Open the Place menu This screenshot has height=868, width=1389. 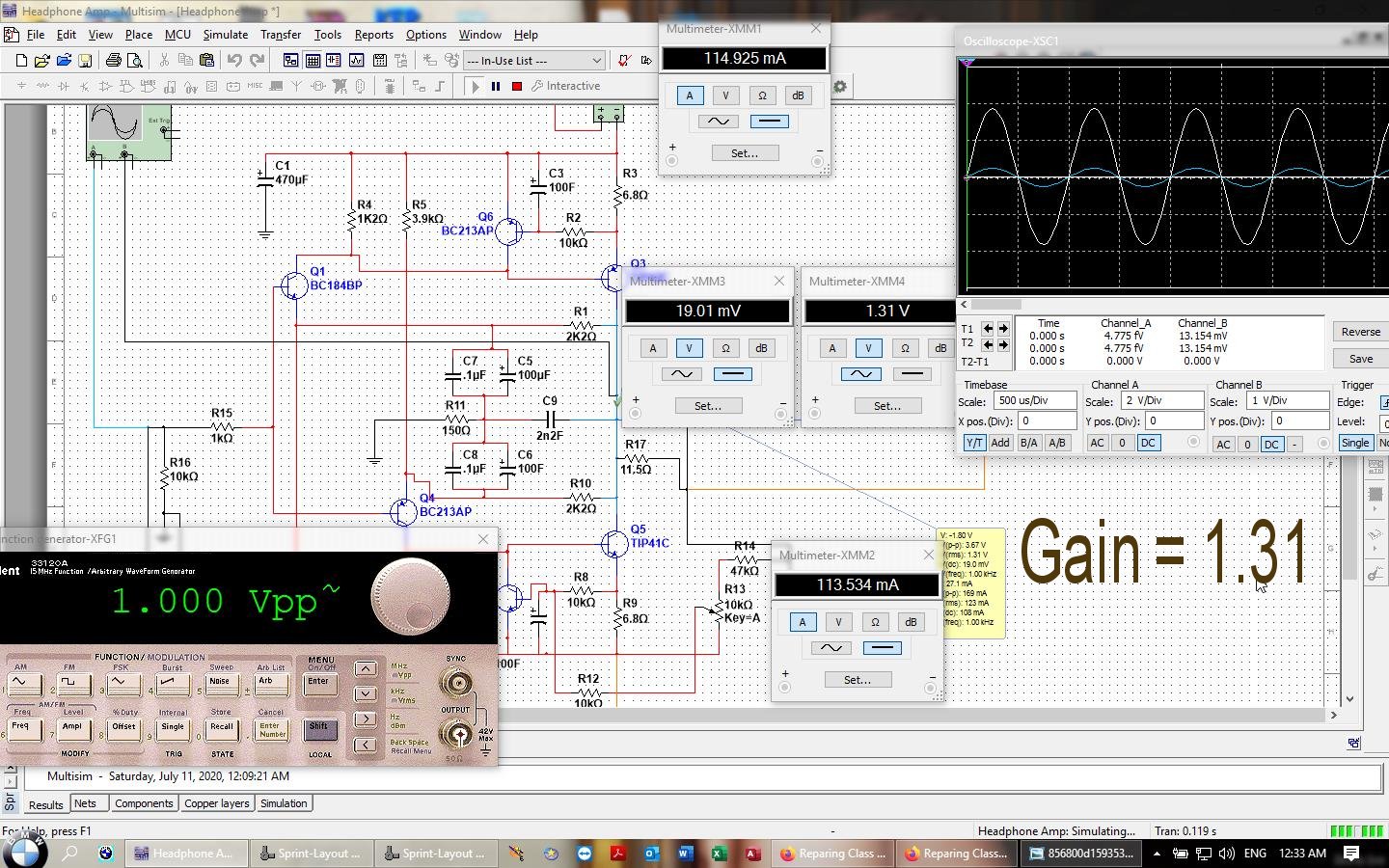tap(139, 35)
